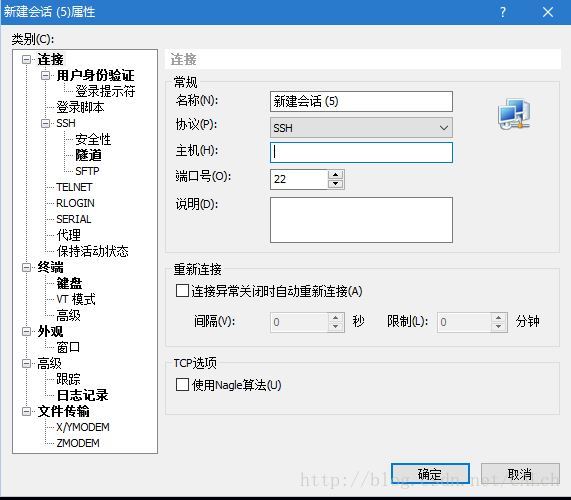Open the 窗口 window settings
571x500 pixels.
tap(68, 347)
